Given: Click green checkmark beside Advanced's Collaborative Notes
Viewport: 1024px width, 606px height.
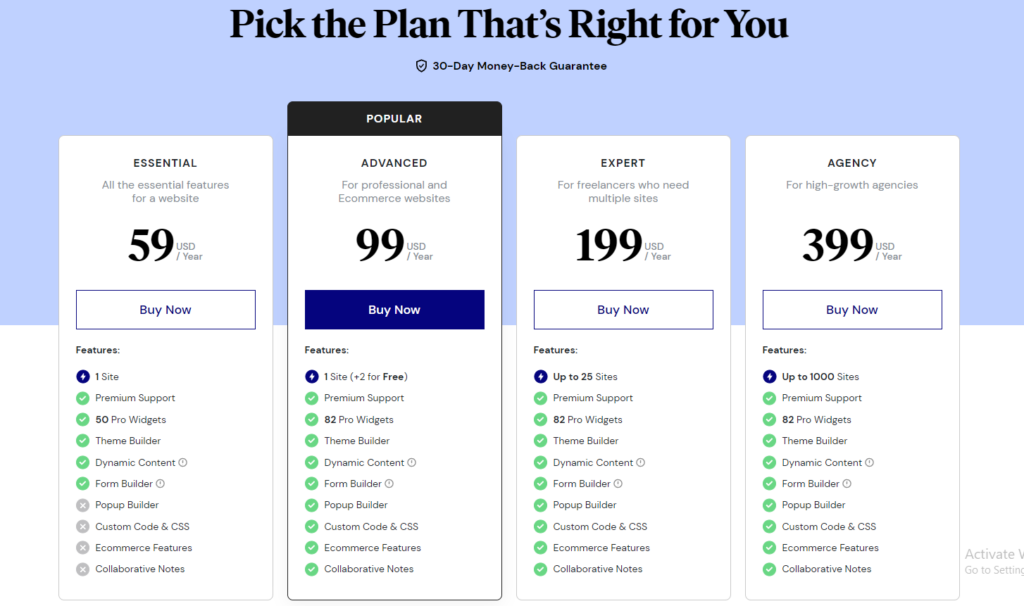Looking at the screenshot, I should tap(312, 569).
